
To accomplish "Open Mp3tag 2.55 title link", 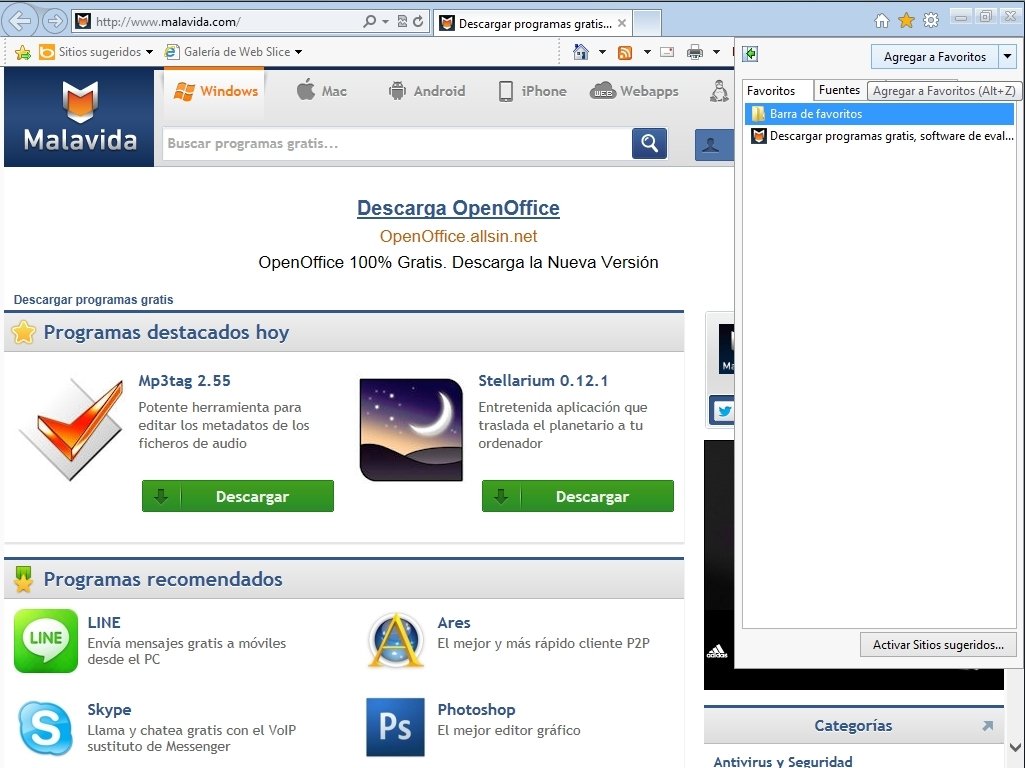I will tap(184, 380).
